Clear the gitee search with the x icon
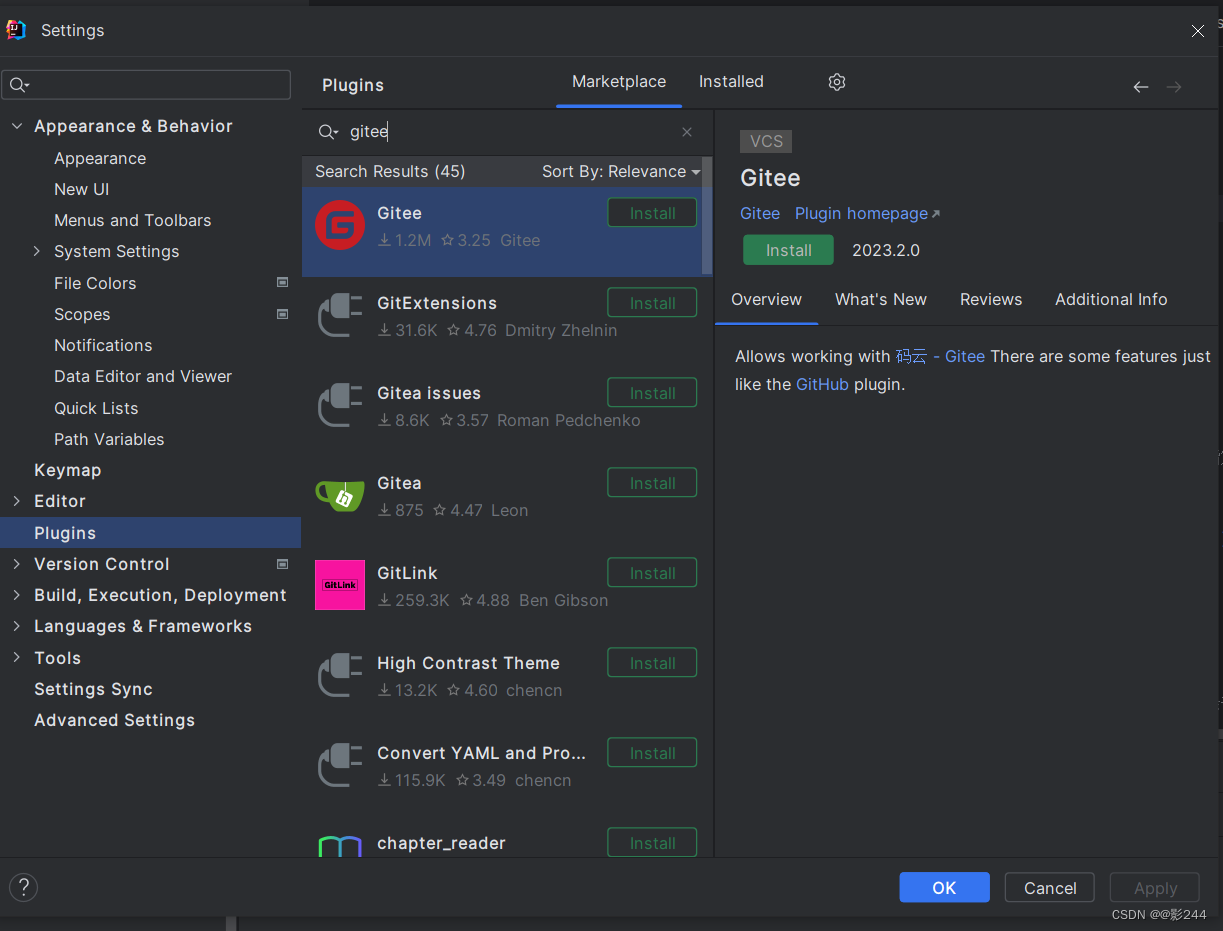The image size is (1223, 931). point(687,132)
